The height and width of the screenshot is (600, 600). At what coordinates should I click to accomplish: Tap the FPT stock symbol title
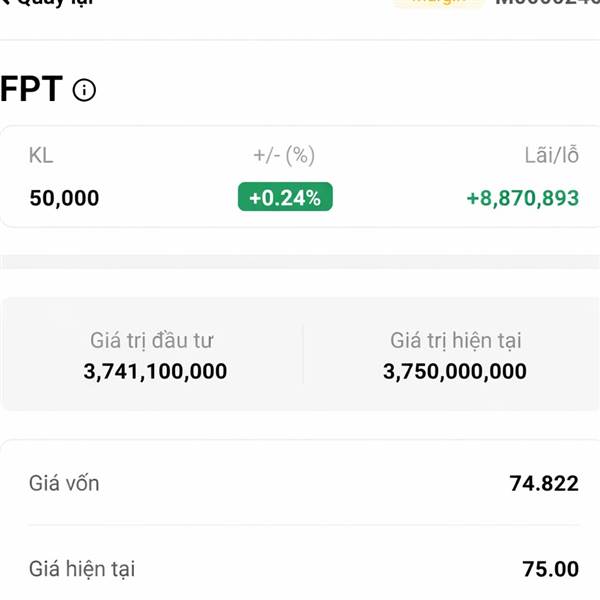pyautogui.click(x=33, y=91)
